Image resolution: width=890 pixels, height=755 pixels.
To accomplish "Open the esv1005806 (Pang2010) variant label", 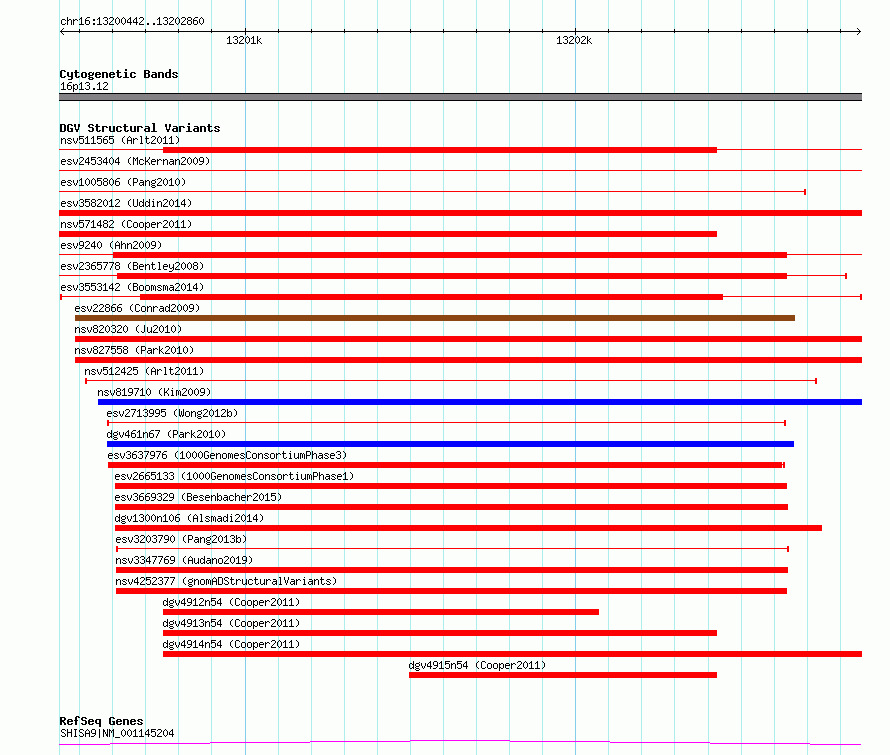I will (123, 182).
